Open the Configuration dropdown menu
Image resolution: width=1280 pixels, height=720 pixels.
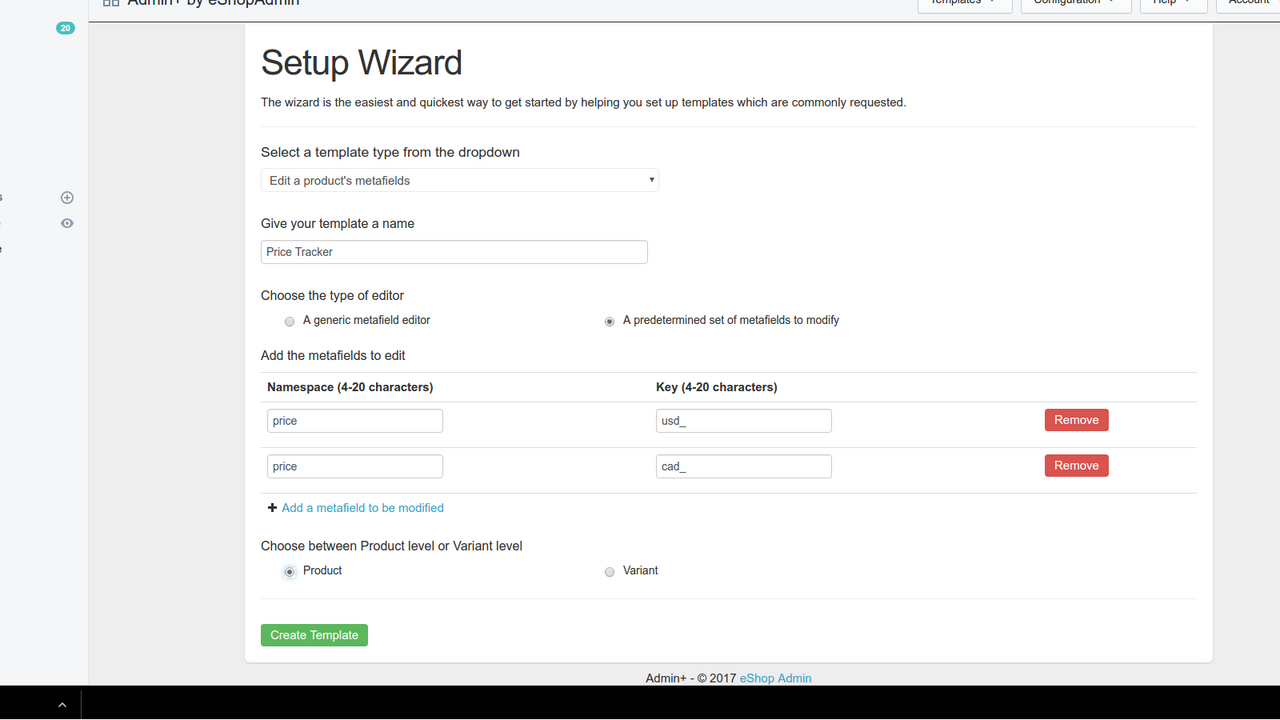1075,4
